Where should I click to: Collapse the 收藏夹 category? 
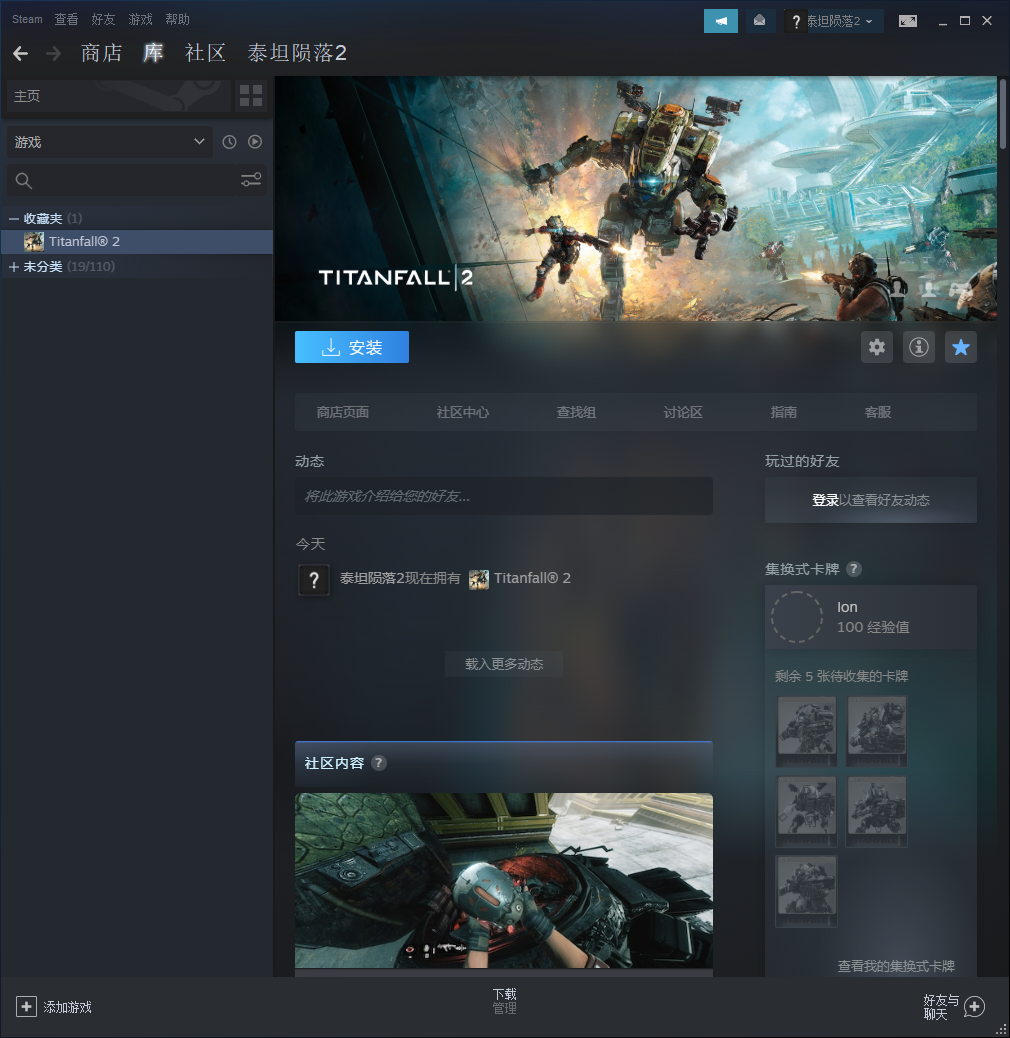click(14, 218)
